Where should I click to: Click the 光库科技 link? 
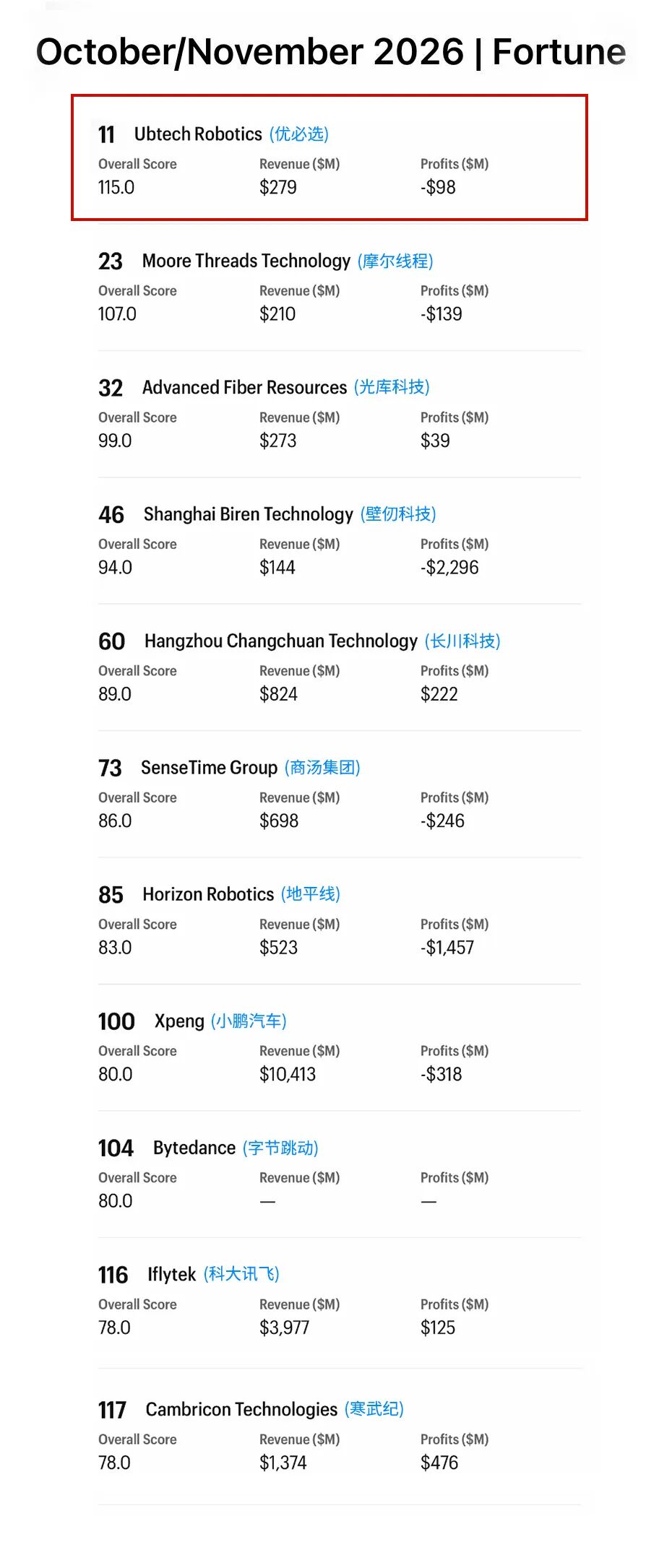coord(392,388)
